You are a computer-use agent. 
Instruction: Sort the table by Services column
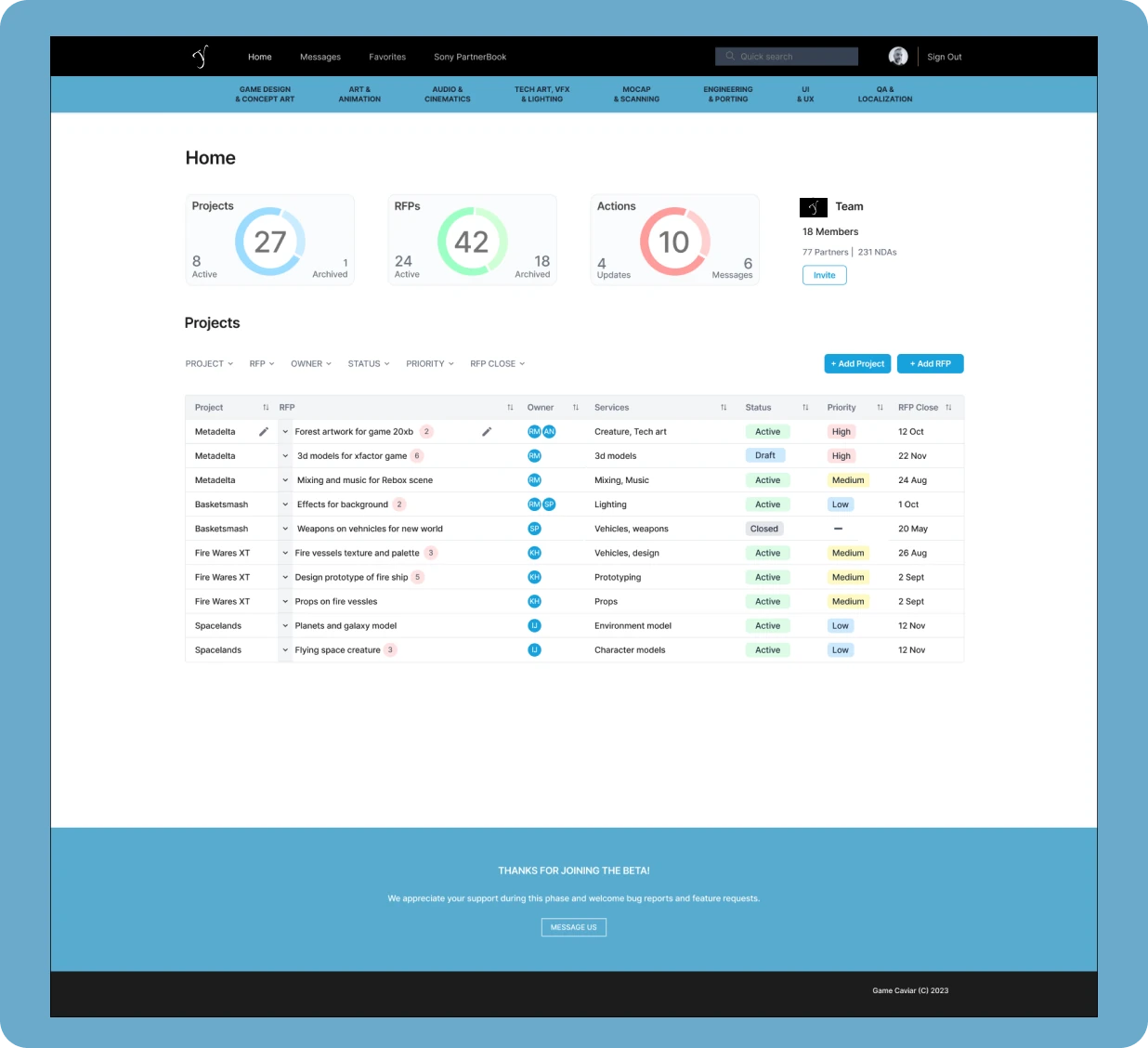[x=724, y=408]
